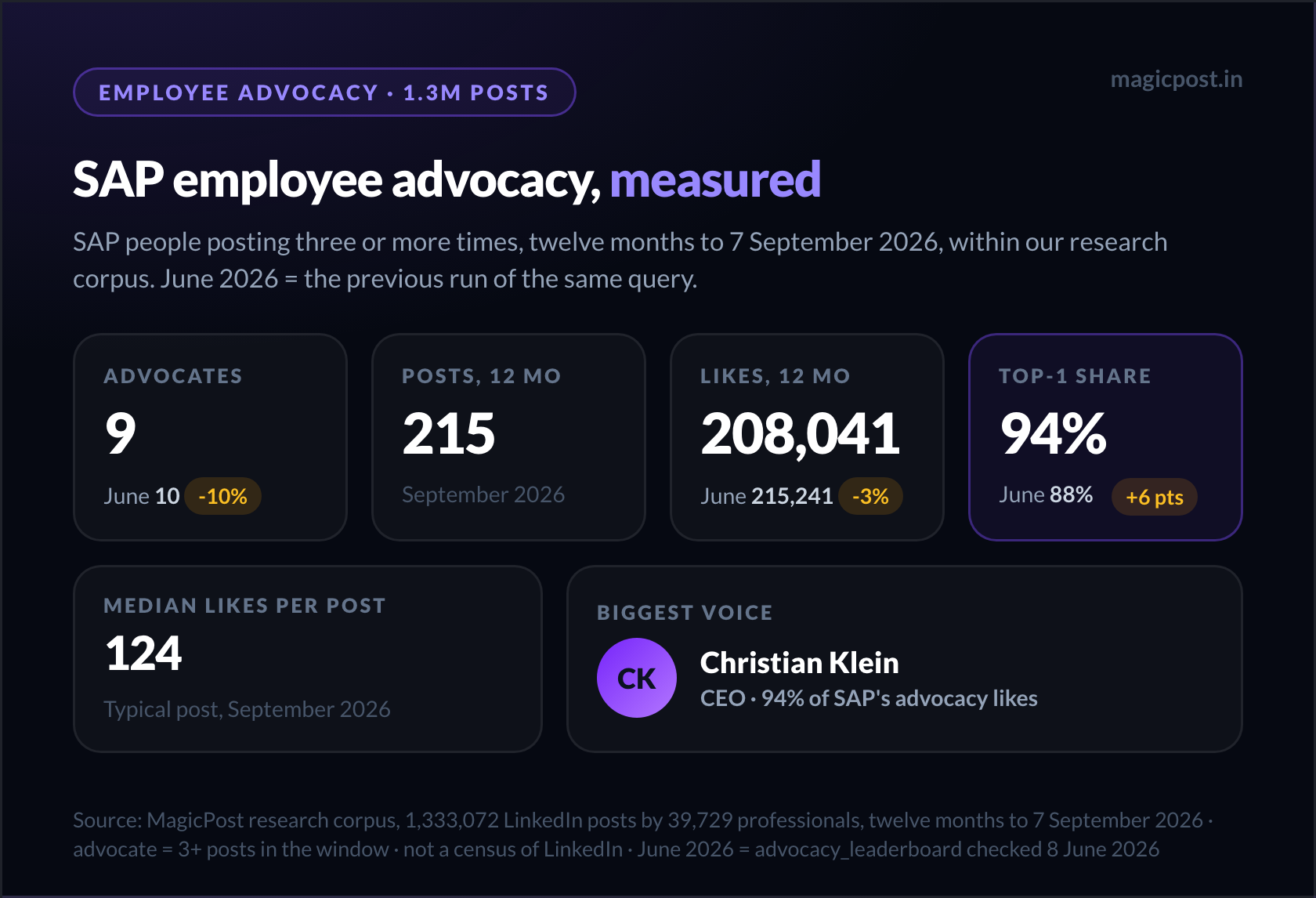Viewport: 1316px width, 898px height.
Task: Click the CK avatar circle
Action: [636, 678]
